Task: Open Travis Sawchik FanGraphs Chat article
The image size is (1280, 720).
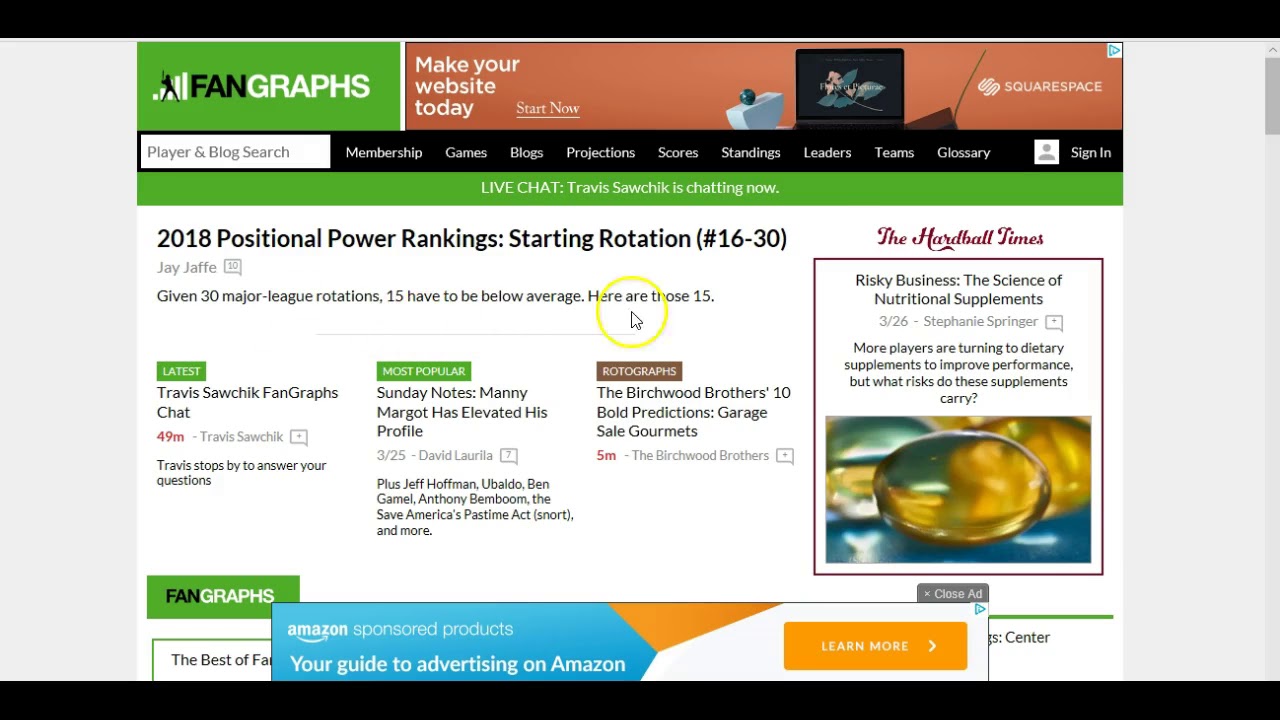Action: click(248, 402)
